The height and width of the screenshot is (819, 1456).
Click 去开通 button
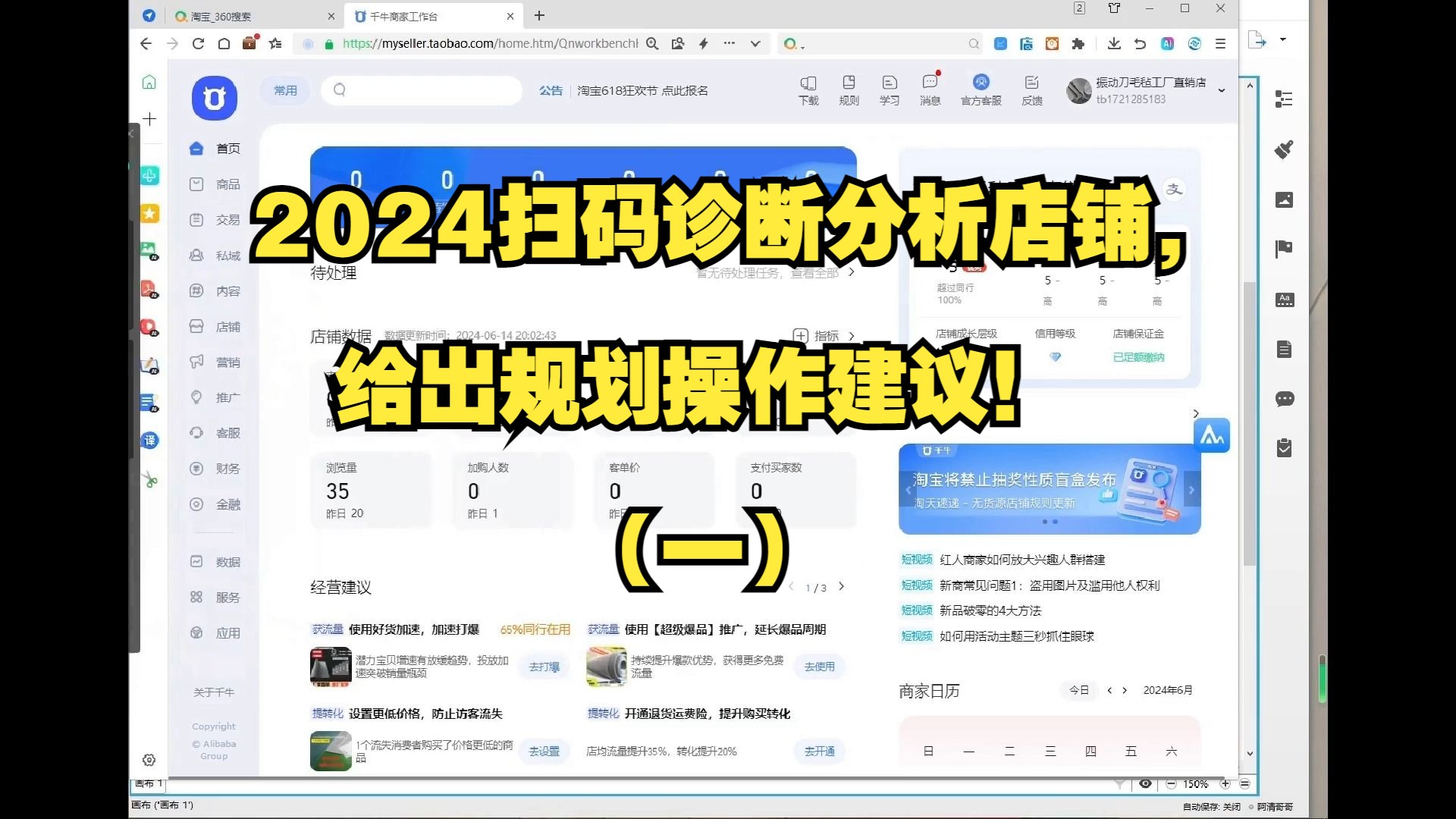[x=820, y=751]
